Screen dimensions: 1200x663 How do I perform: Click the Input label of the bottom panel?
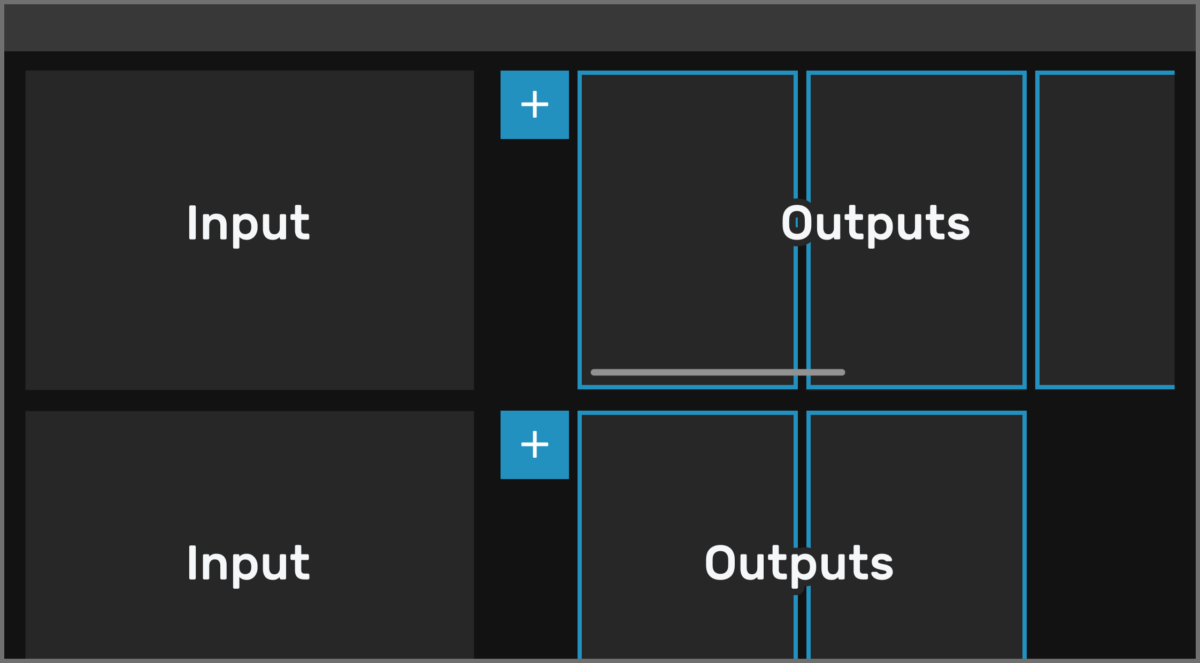coord(249,563)
